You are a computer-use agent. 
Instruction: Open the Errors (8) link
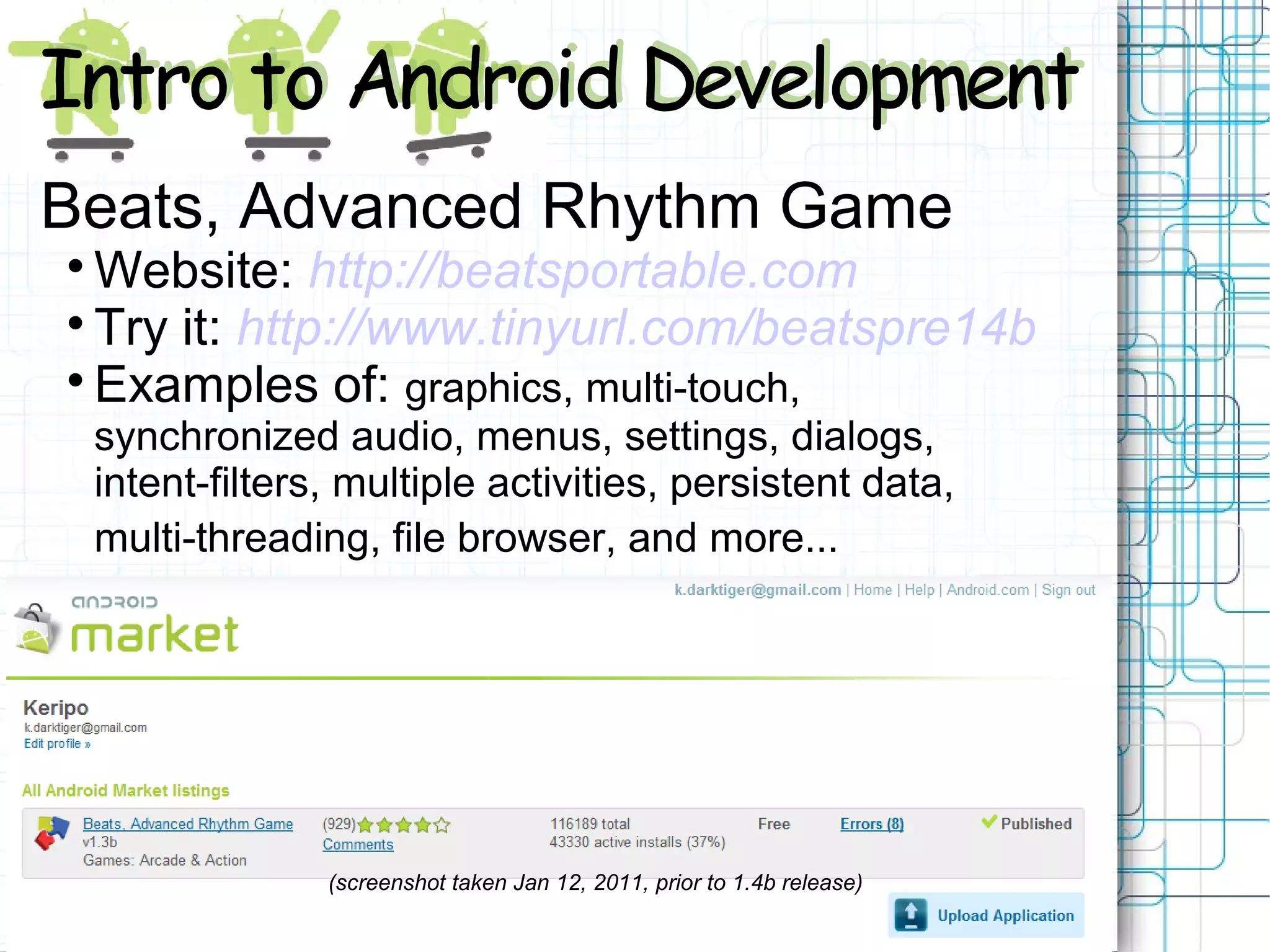pyautogui.click(x=872, y=824)
